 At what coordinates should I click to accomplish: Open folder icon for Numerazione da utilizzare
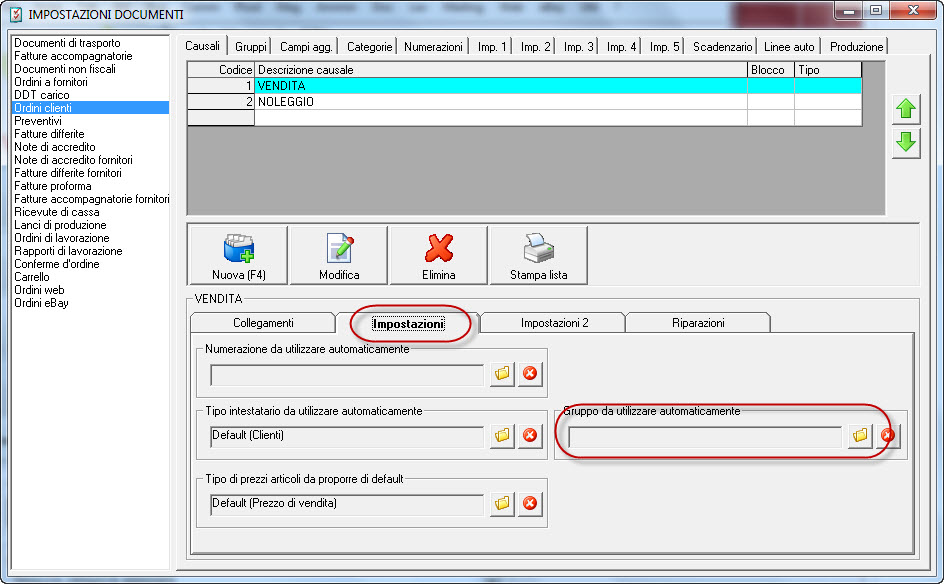point(502,373)
